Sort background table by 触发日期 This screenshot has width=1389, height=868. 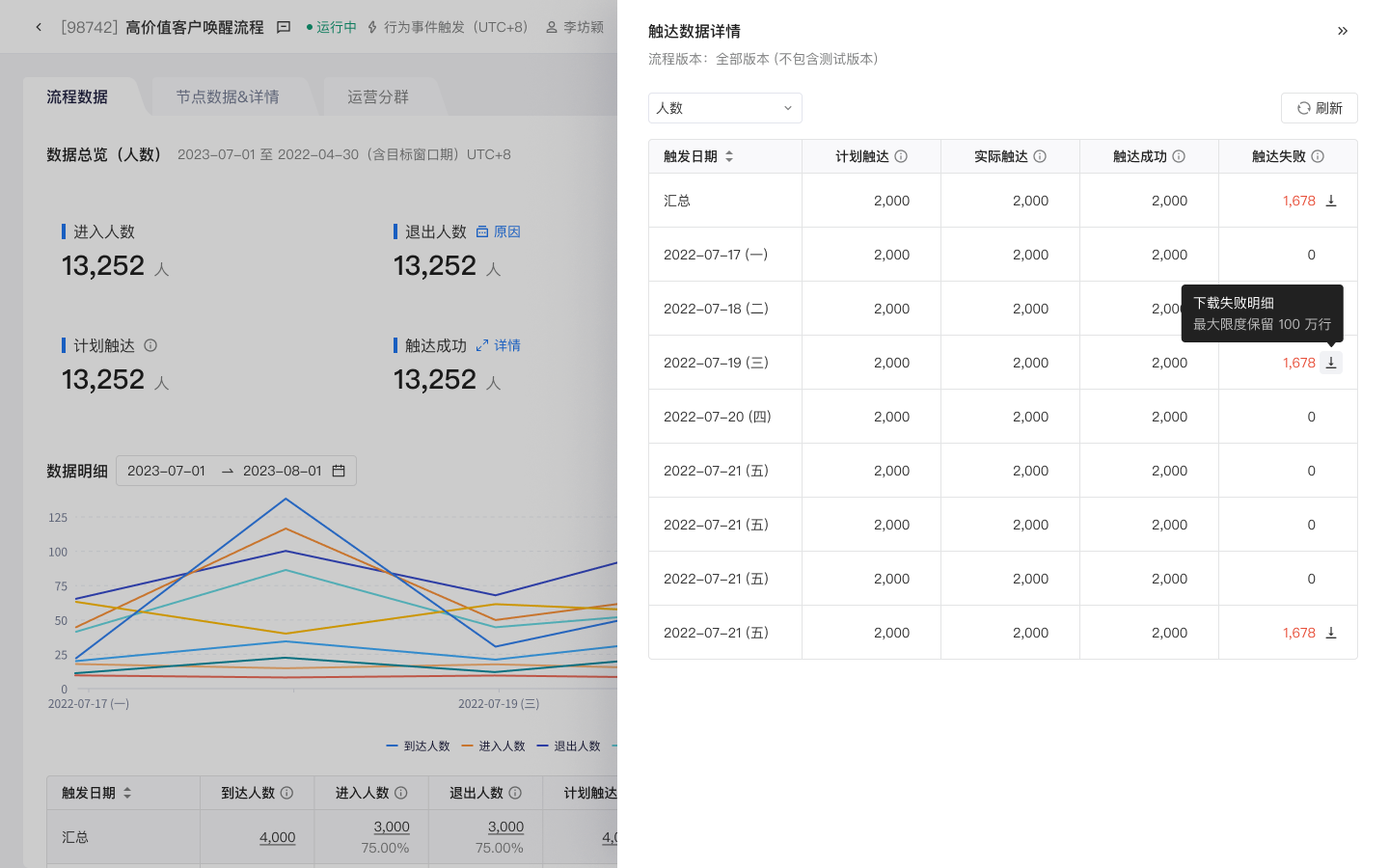click(x=127, y=793)
